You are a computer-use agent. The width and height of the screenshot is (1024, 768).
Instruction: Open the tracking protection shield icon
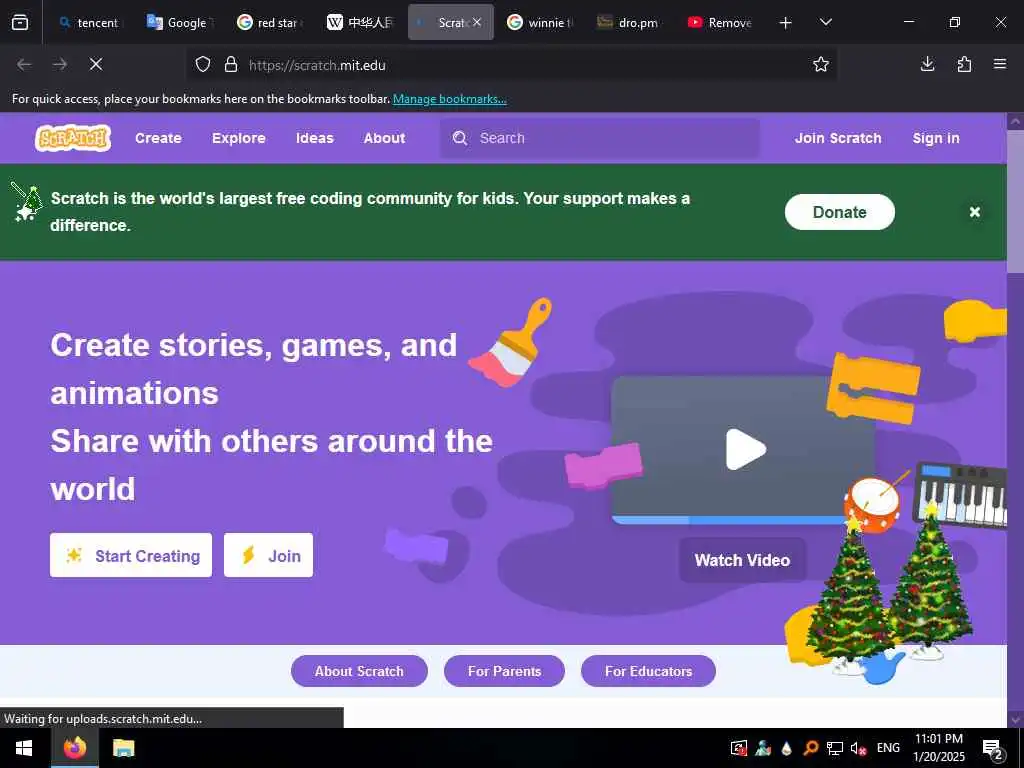(203, 65)
